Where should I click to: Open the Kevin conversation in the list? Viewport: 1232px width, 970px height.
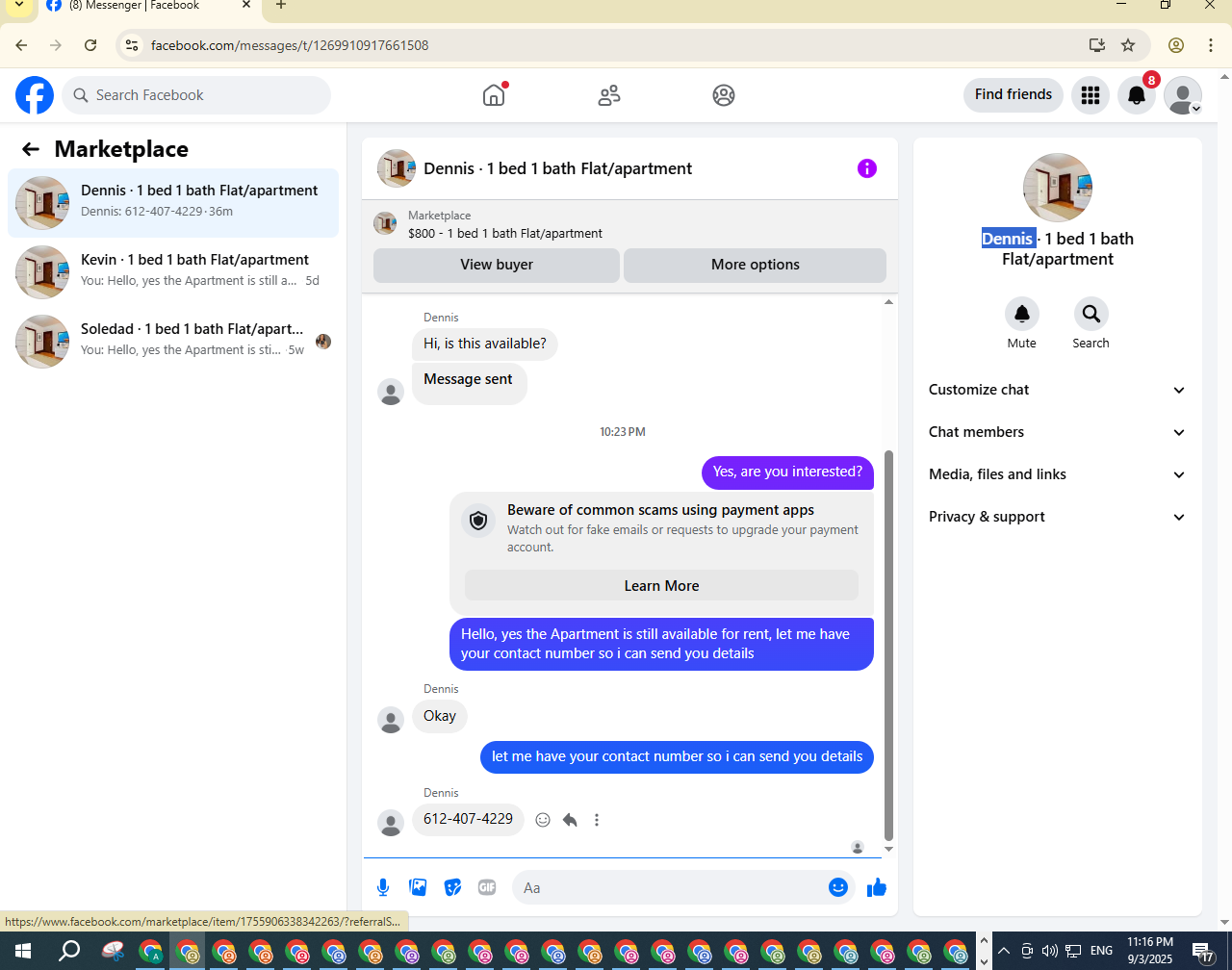pyautogui.click(x=173, y=271)
